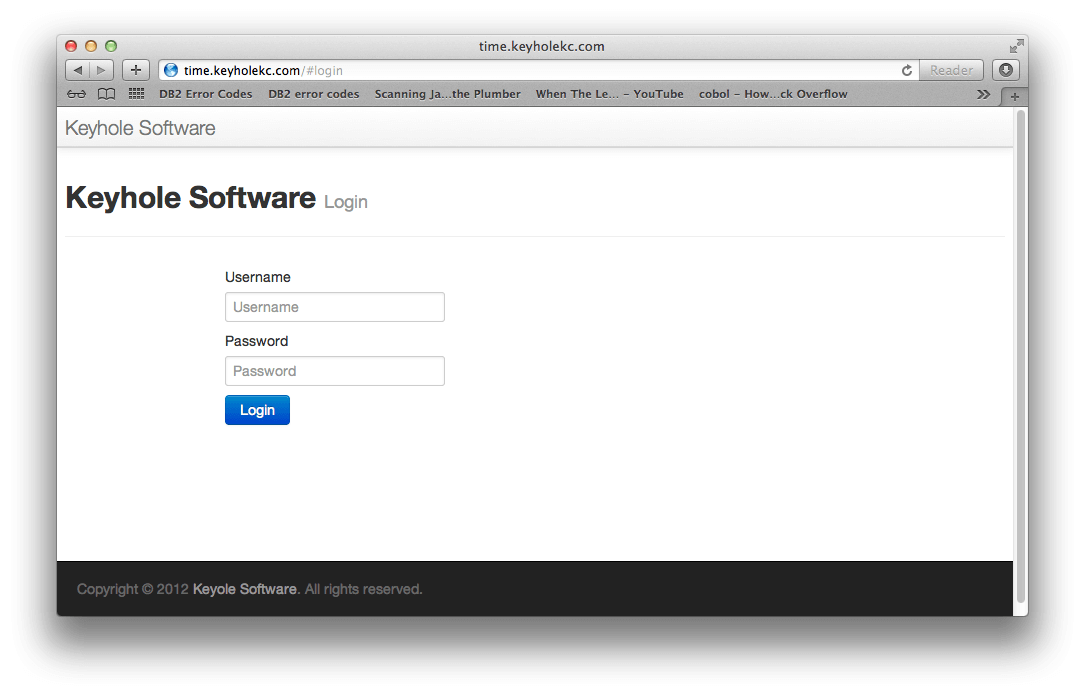The height and width of the screenshot is (695, 1085).
Task: Show Top Sites grid icon
Action: click(x=136, y=94)
